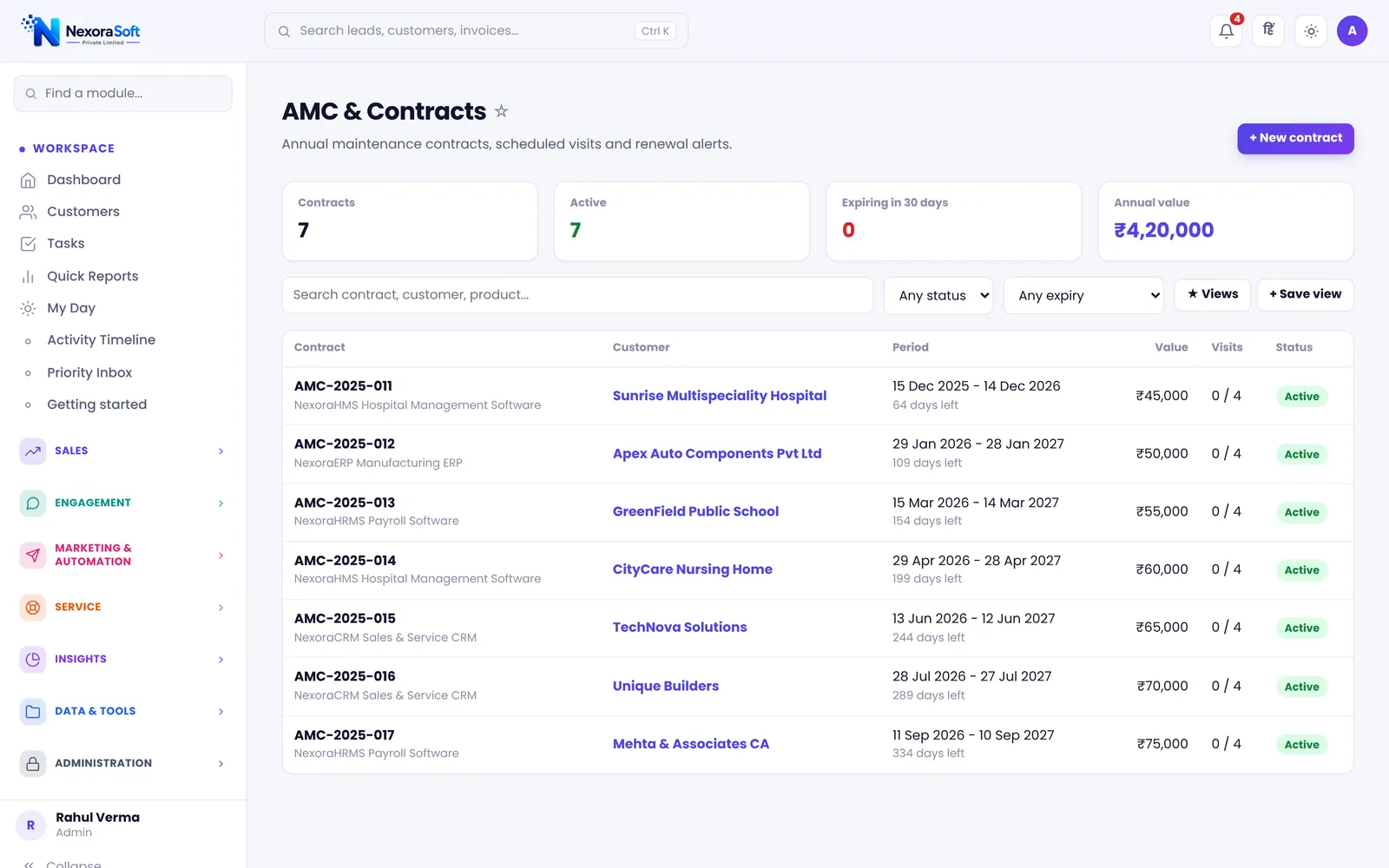
Task: Expand the Engagement section chevron
Action: (x=221, y=503)
